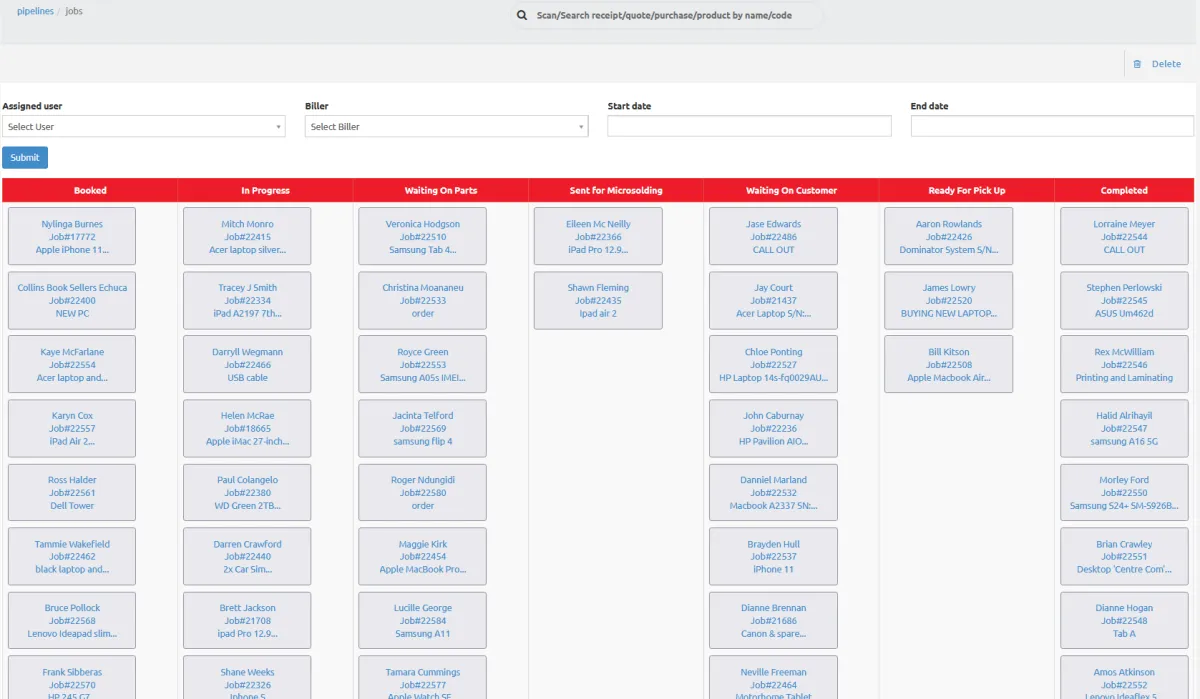The image size is (1200, 699).
Task: Open Jacinta Telford samsung flip card
Action: pyautogui.click(x=423, y=428)
